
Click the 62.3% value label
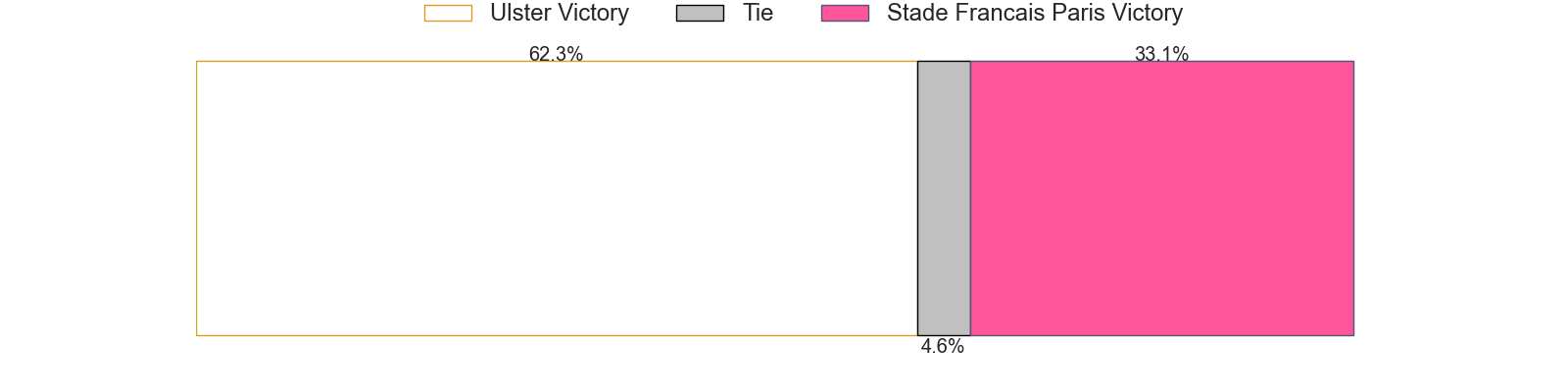click(x=556, y=55)
